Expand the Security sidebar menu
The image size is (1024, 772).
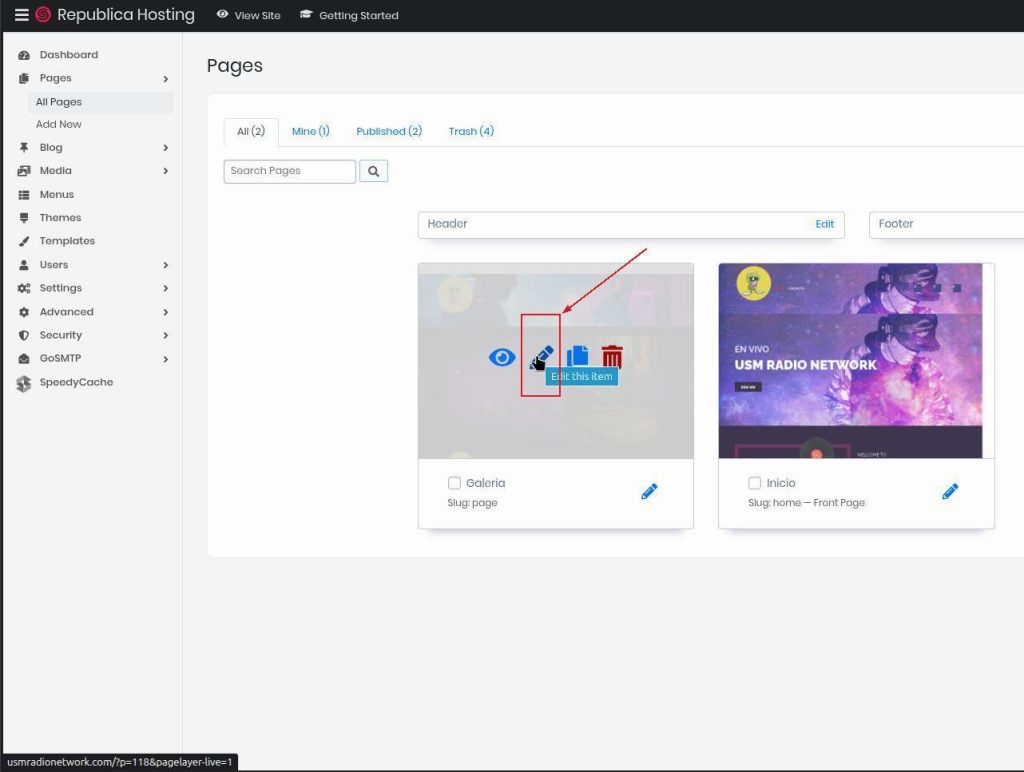(60, 335)
